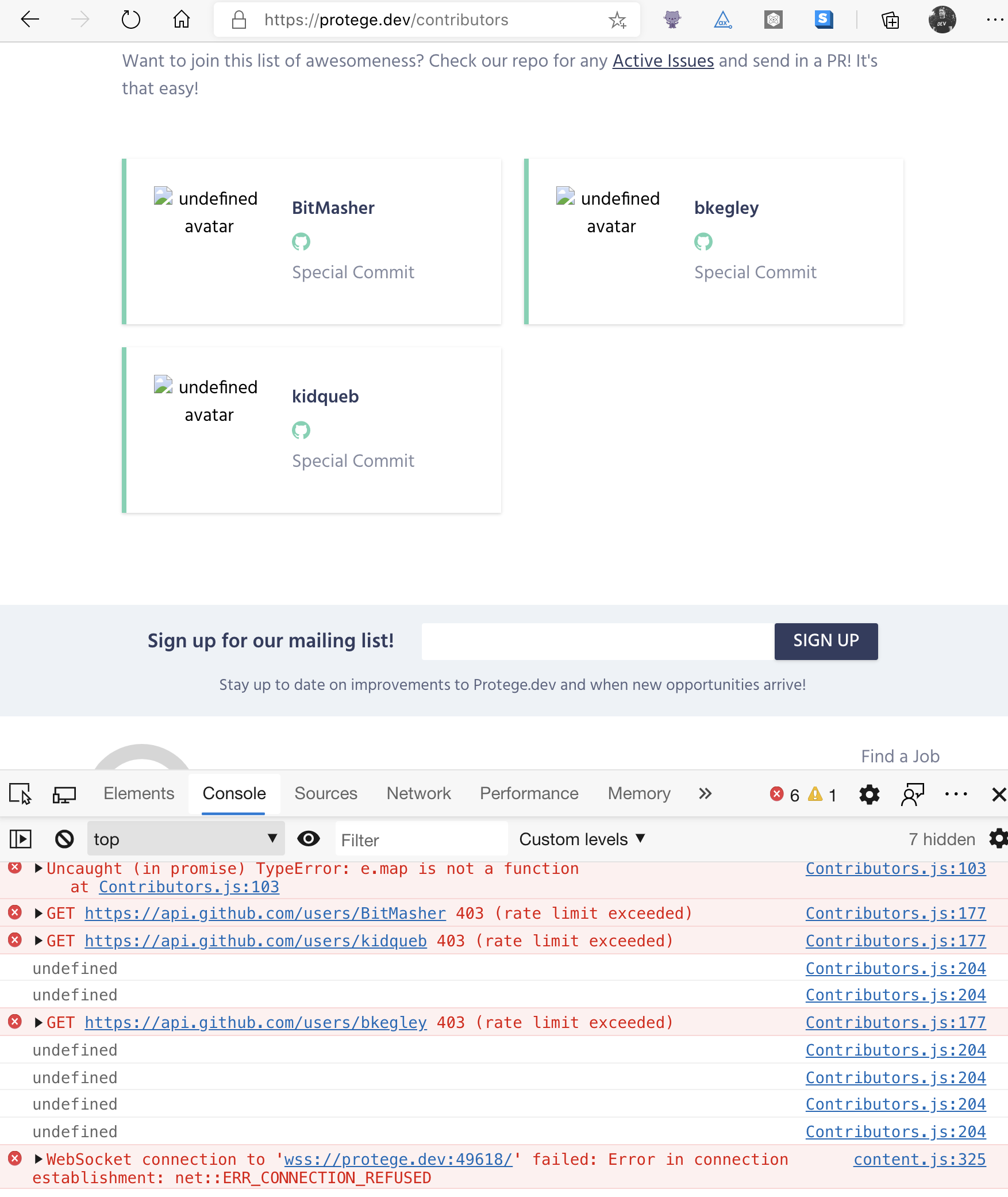Switch to the Network tab

418,793
